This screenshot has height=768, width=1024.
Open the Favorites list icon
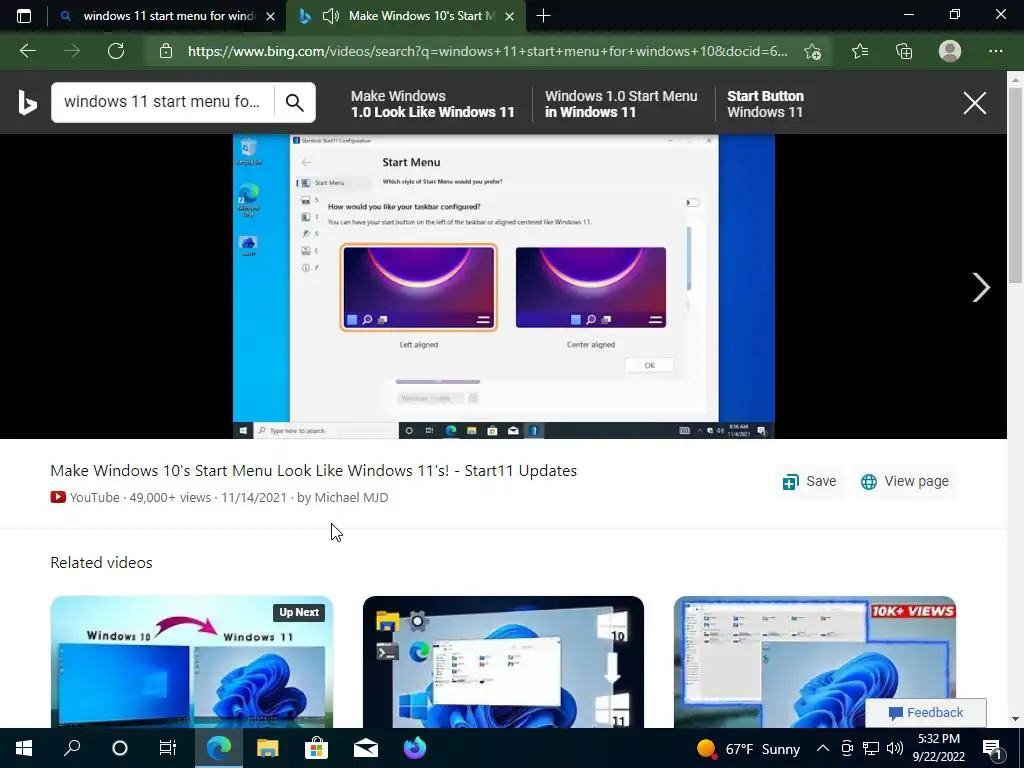860,51
